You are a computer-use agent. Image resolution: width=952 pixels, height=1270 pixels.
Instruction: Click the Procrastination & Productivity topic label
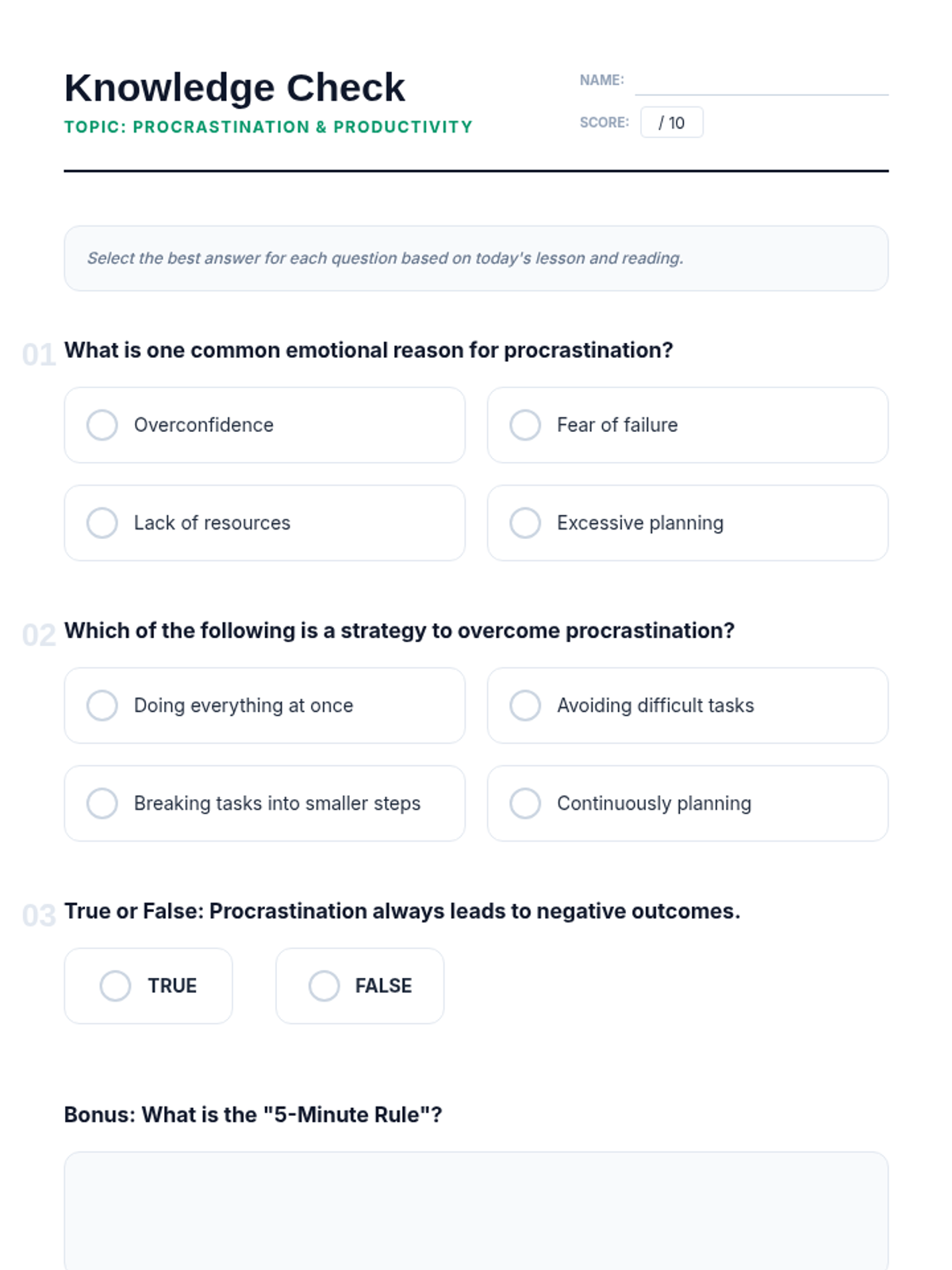pos(268,127)
